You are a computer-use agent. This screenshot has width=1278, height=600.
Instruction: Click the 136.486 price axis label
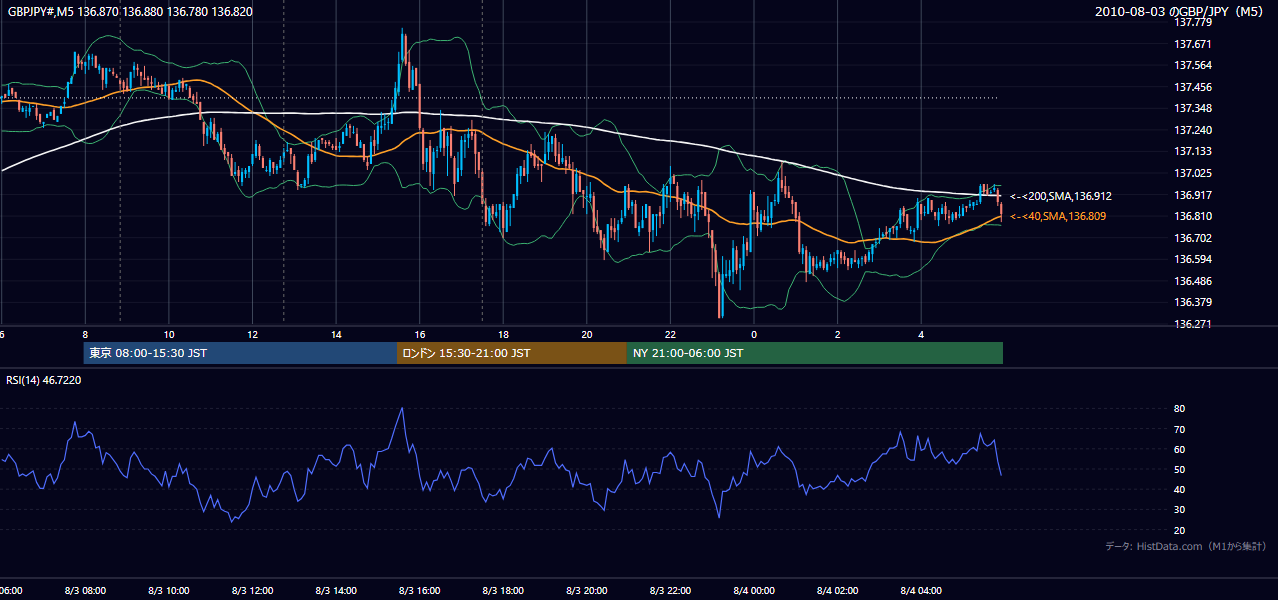point(1193,281)
